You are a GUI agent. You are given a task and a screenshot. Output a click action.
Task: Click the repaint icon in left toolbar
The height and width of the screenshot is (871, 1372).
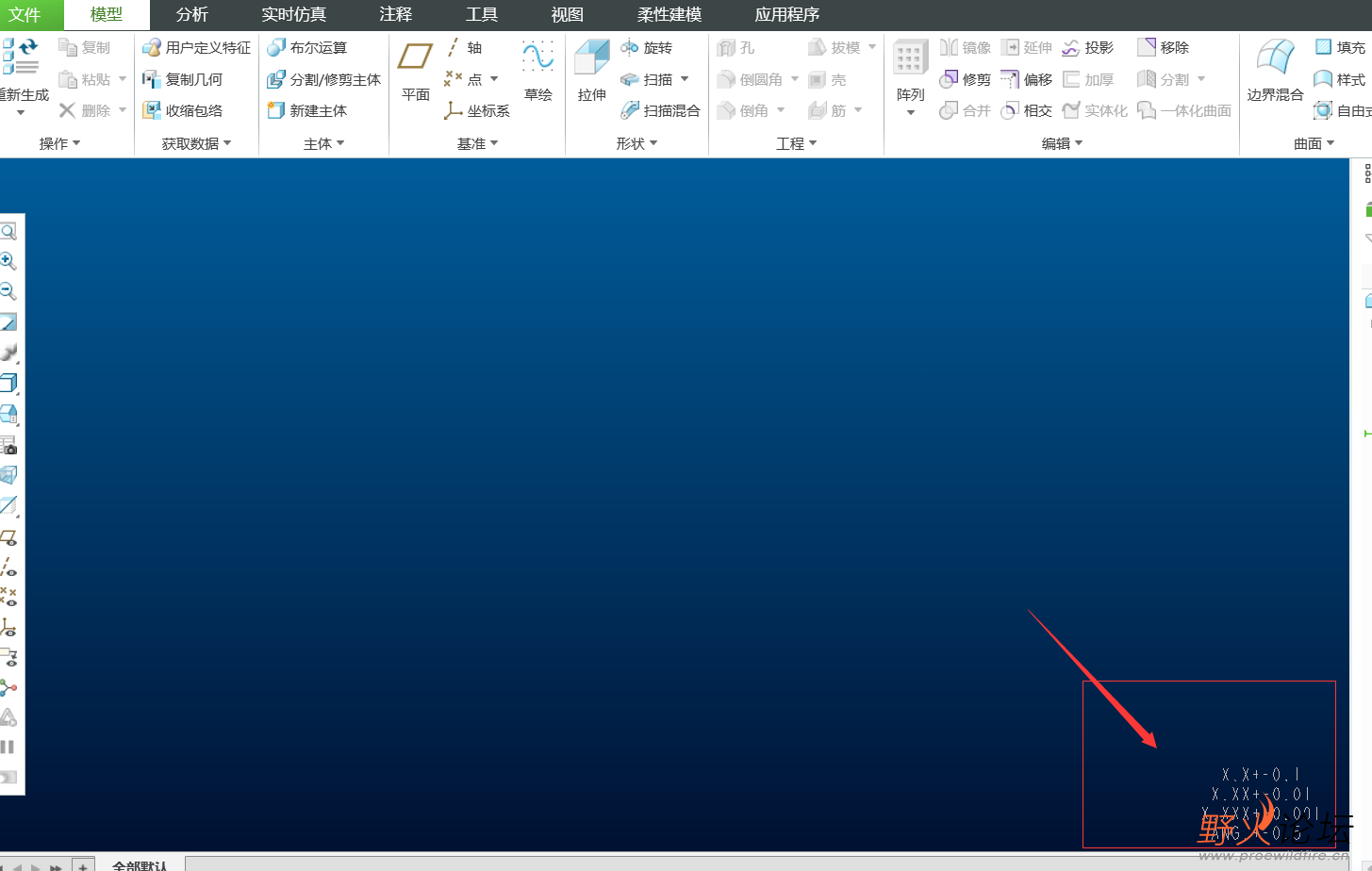[8, 322]
